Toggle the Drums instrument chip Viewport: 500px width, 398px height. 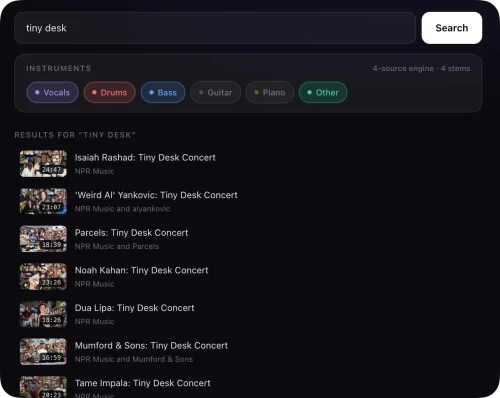pyautogui.click(x=110, y=92)
